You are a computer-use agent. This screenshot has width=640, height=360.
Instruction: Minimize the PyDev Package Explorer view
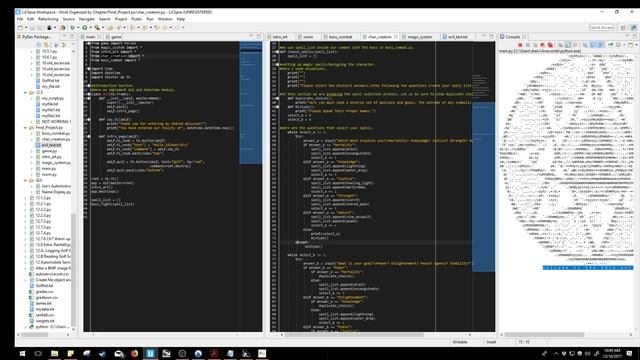click(64, 36)
